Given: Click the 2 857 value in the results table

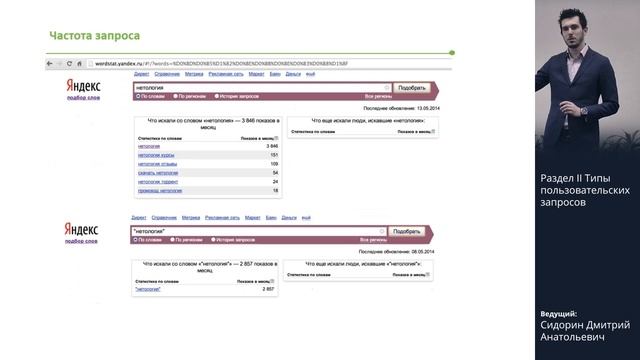Looking at the screenshot, I should point(268,289).
